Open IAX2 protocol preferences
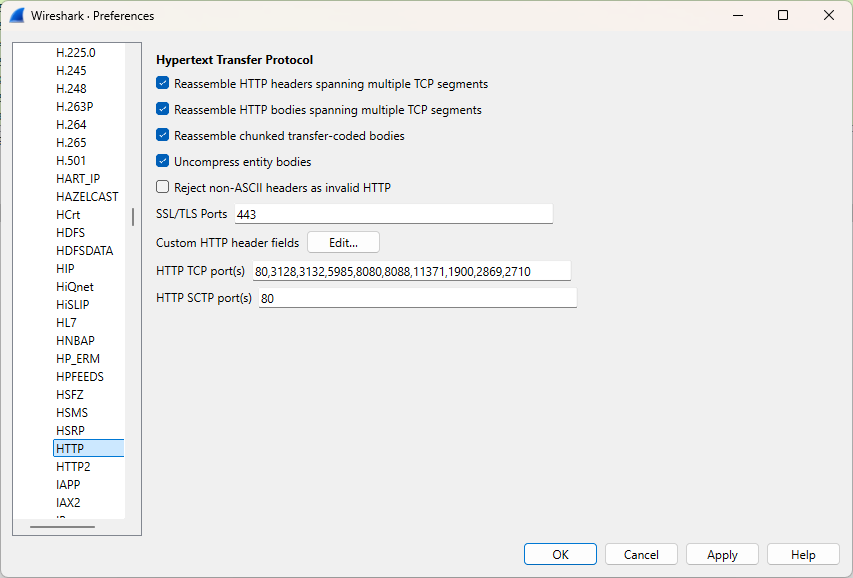Screen dimensions: 853x578 click(68, 502)
